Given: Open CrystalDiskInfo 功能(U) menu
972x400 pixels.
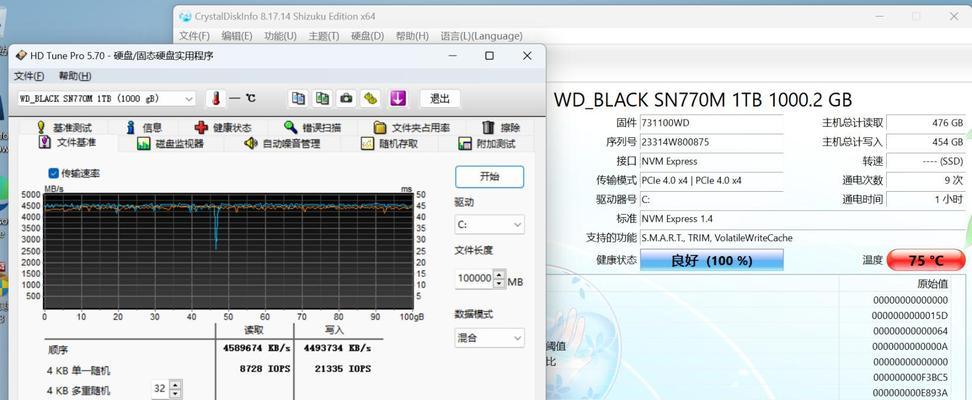Looking at the screenshot, I should click(x=280, y=36).
